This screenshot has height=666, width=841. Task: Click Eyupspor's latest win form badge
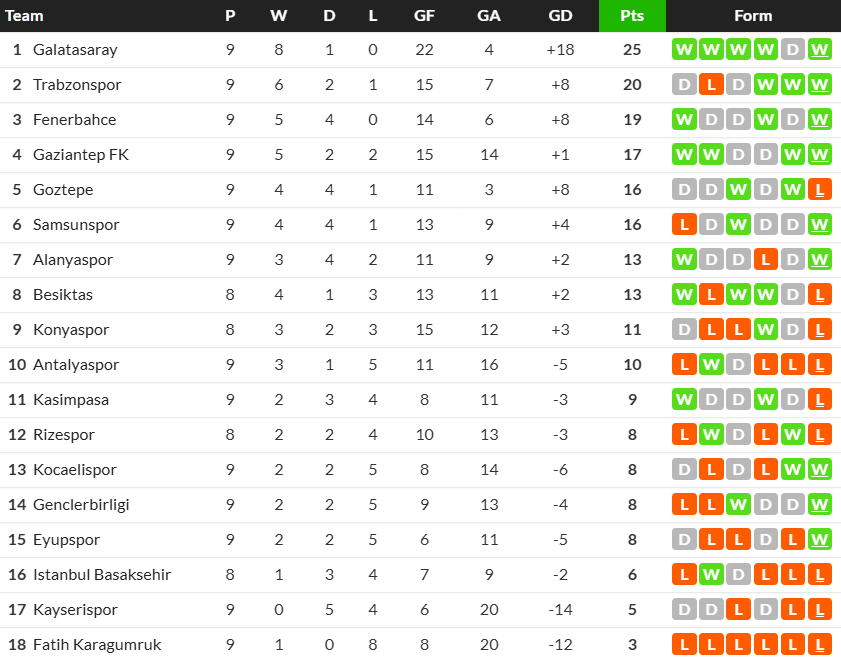tap(819, 540)
